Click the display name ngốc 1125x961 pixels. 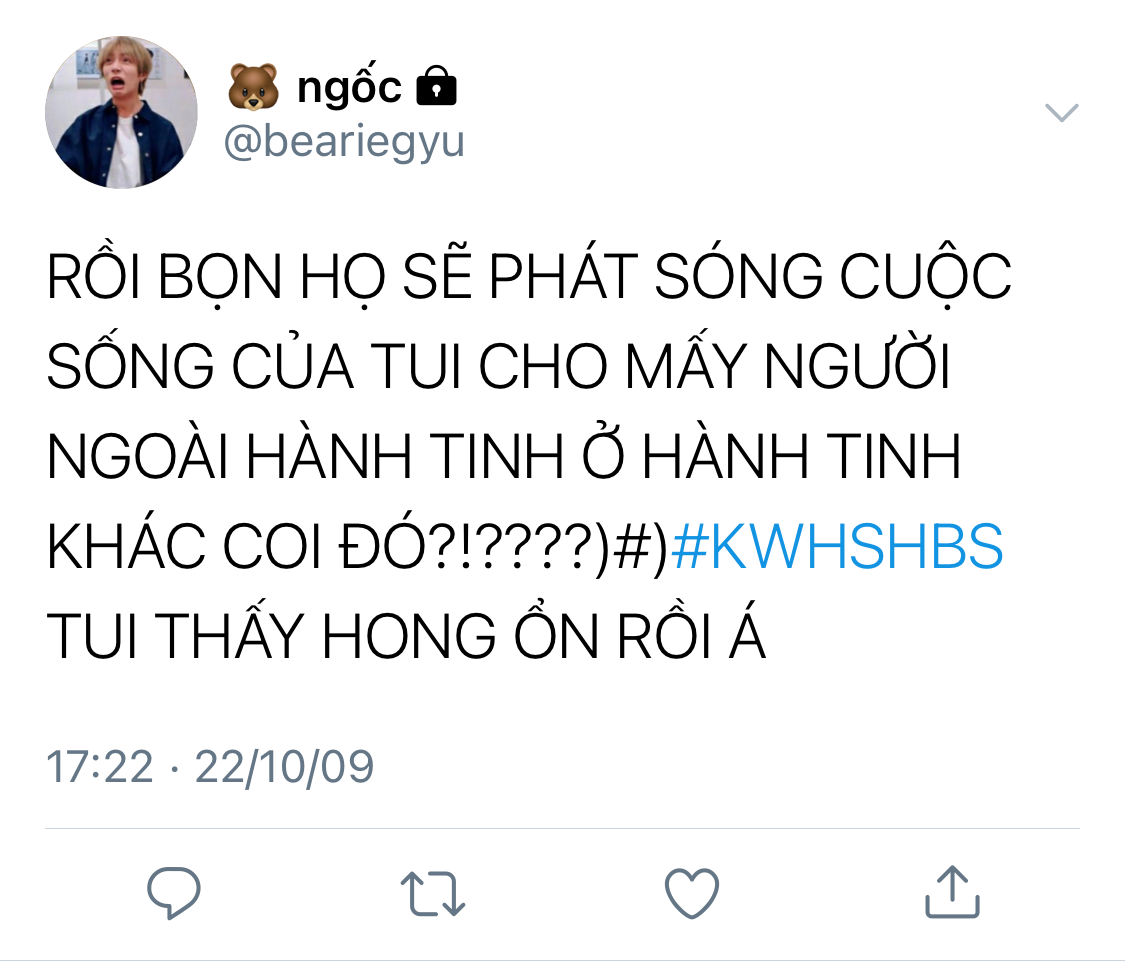tap(349, 88)
